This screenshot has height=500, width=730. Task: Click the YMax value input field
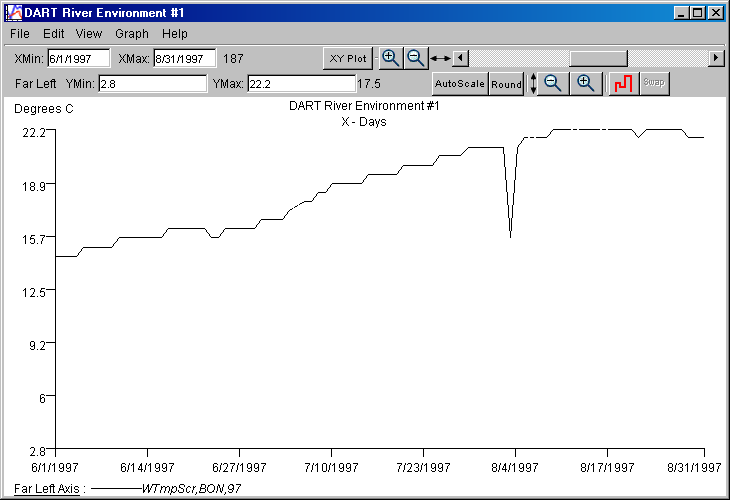300,84
